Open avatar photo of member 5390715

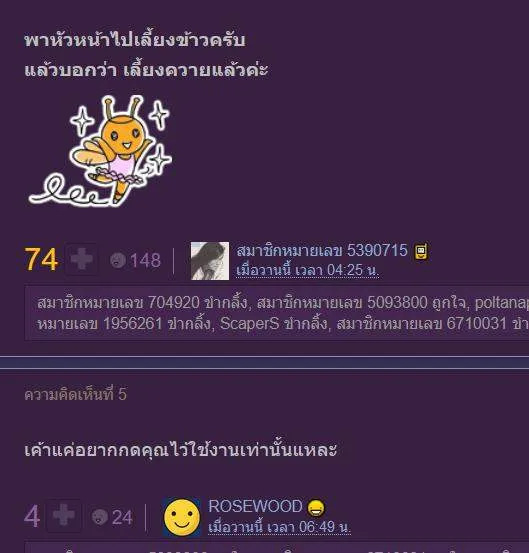pos(209,261)
